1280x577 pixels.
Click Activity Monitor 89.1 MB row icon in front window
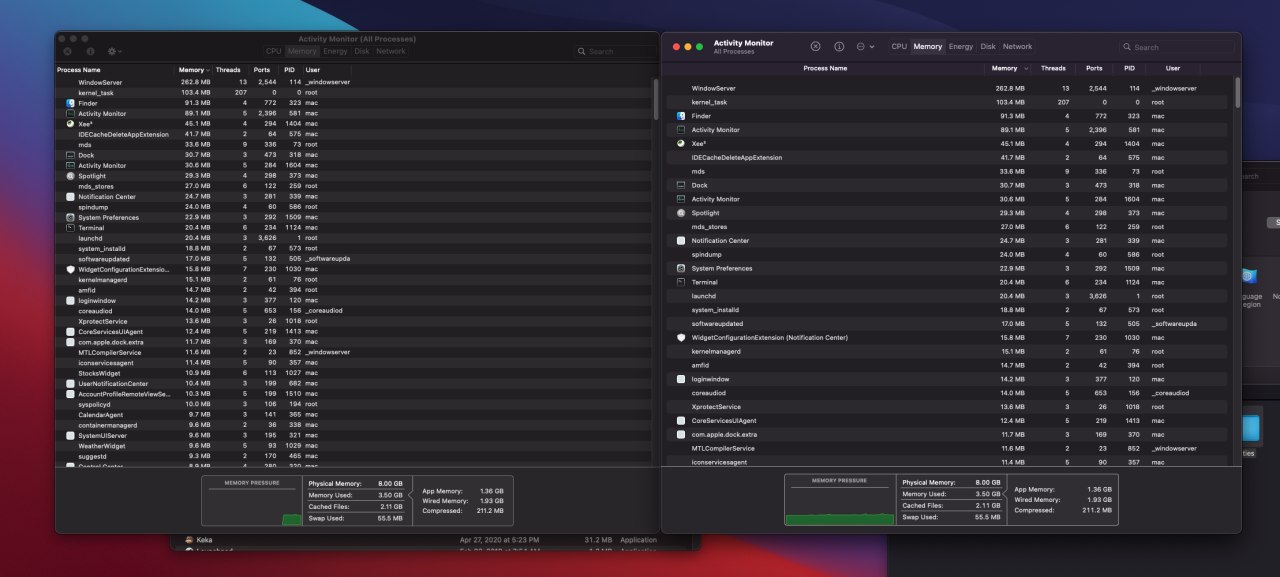[x=681, y=130]
